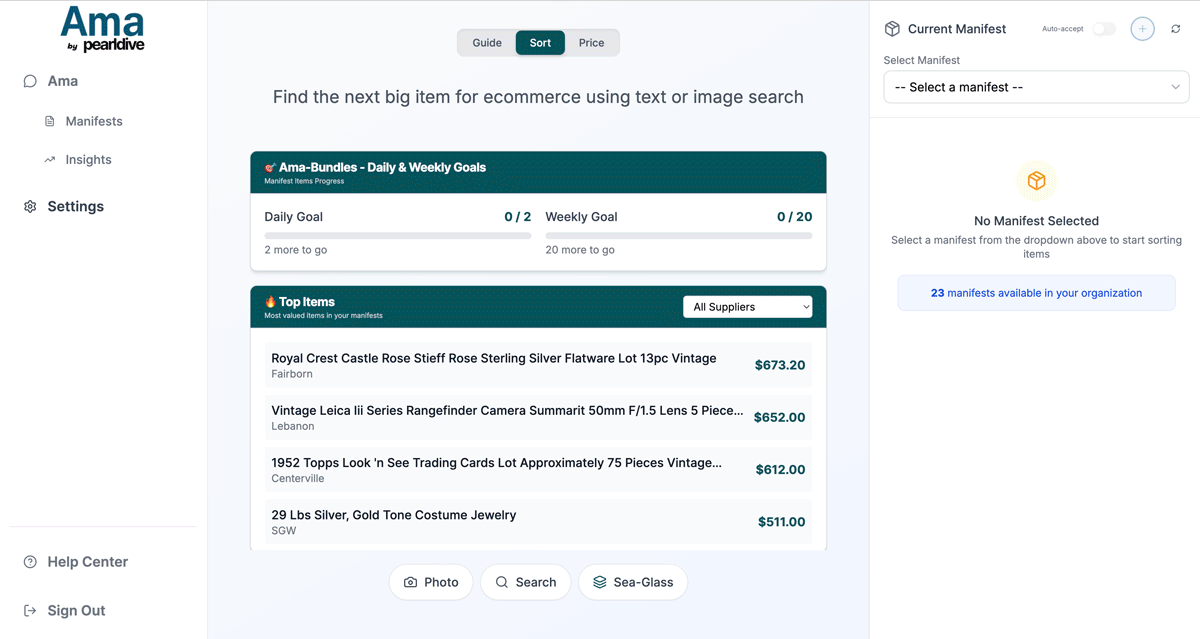Select Royal Crest Castle Rose Stieff flatware item

(x=538, y=365)
